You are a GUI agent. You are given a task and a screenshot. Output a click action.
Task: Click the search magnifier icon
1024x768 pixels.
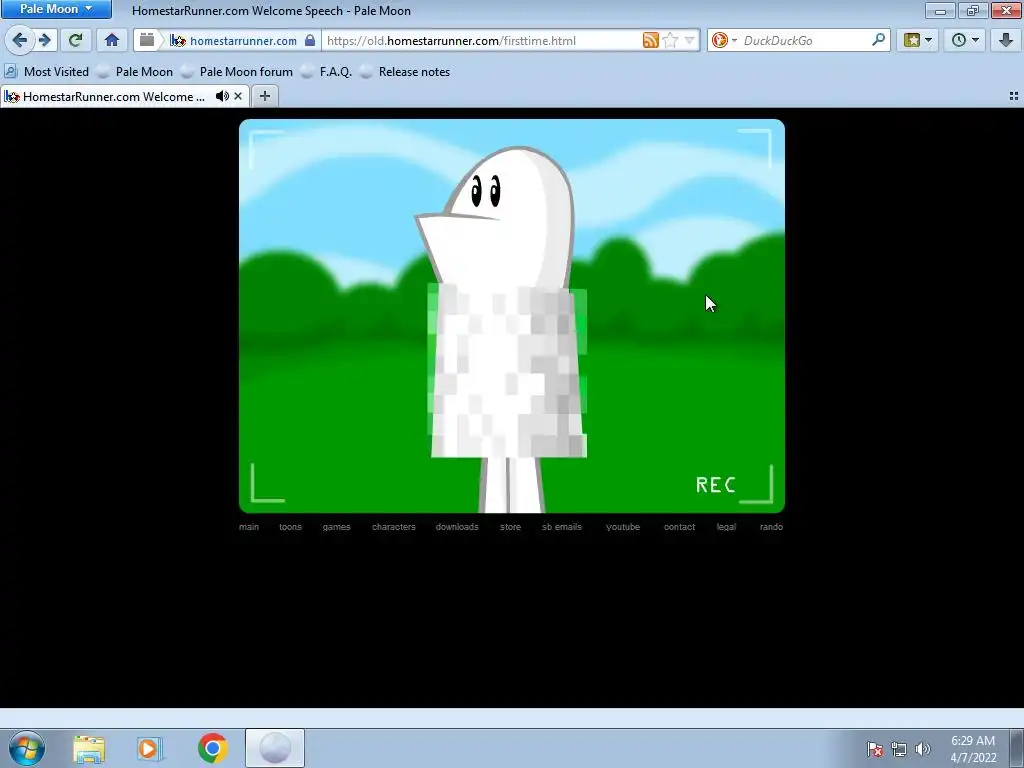tap(878, 40)
